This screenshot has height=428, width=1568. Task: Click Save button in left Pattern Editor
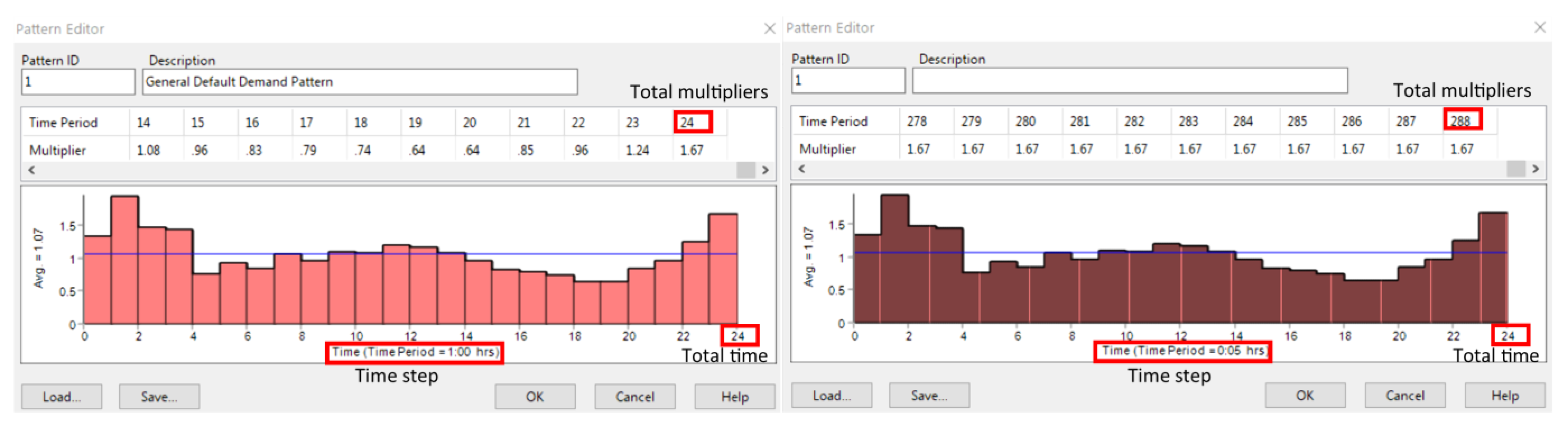coord(159,396)
